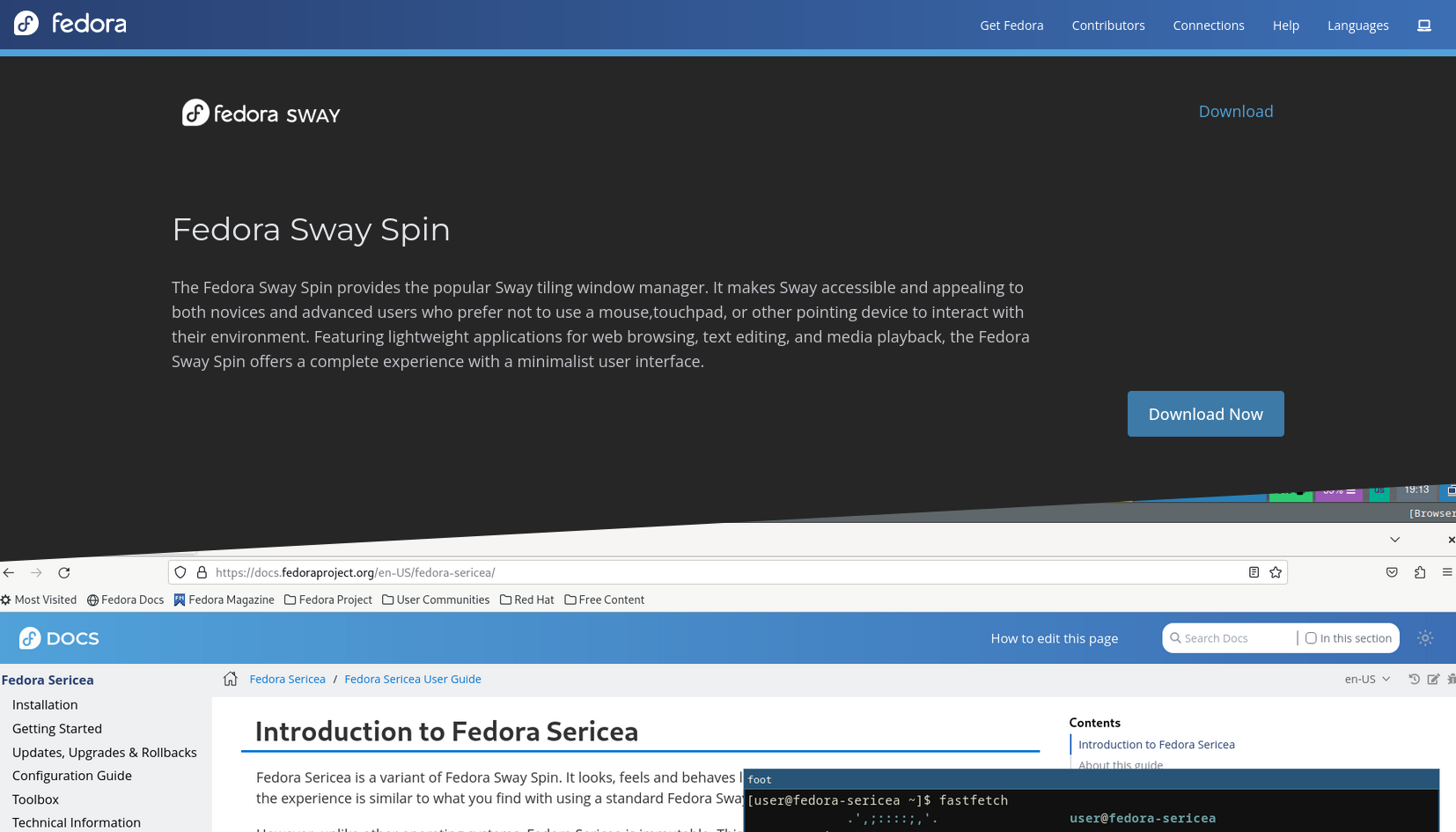Open the Red Hat bookmark folder

click(x=526, y=600)
